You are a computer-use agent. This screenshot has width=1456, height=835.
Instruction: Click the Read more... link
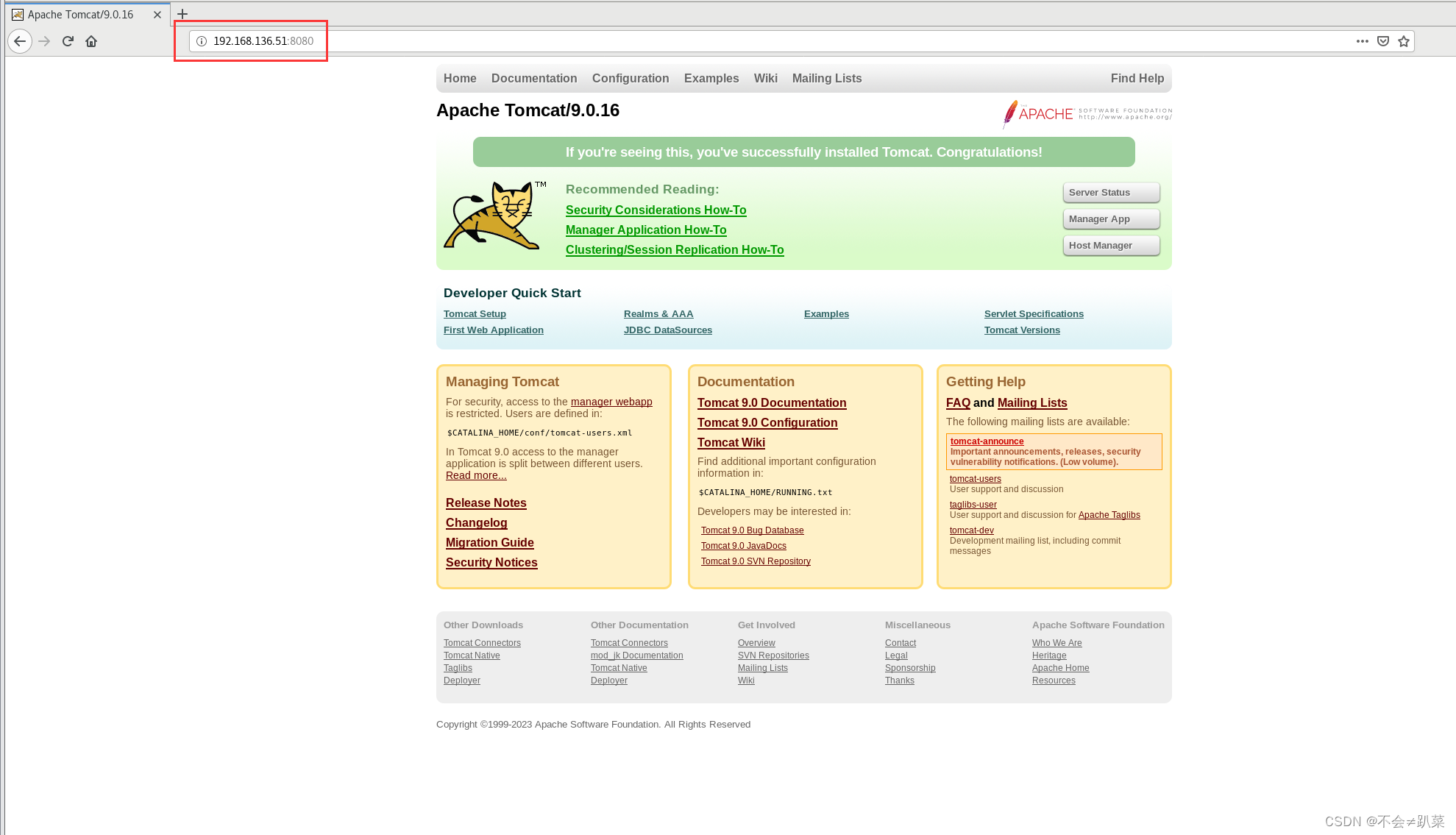click(x=476, y=475)
